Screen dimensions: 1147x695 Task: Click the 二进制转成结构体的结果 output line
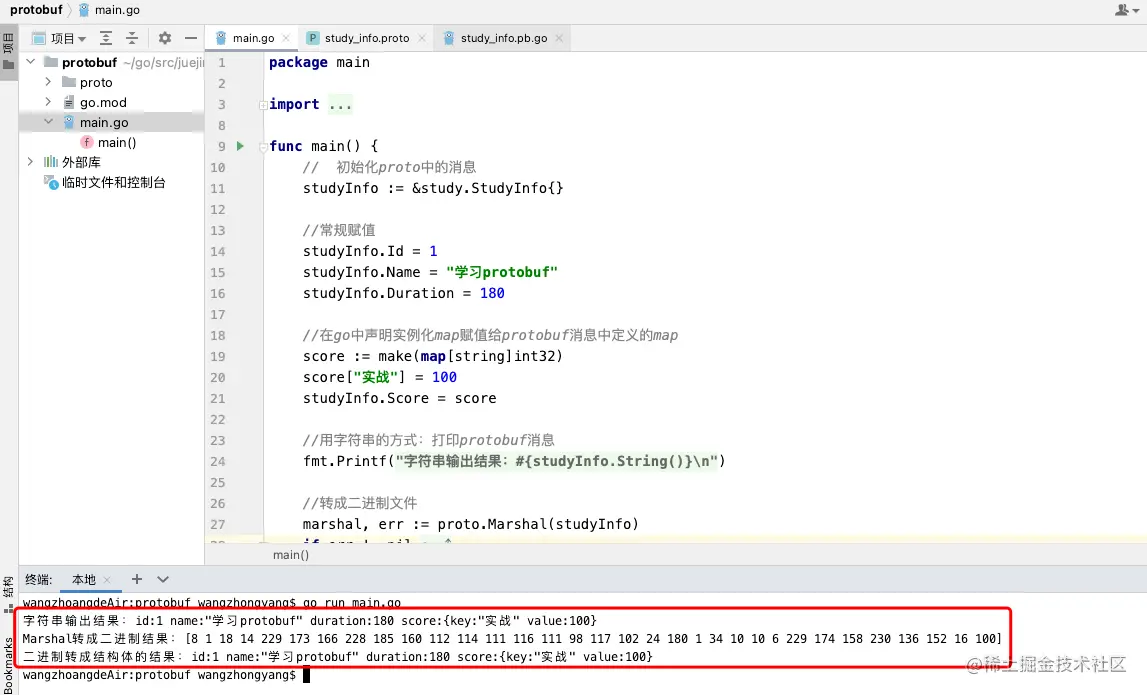[338, 657]
